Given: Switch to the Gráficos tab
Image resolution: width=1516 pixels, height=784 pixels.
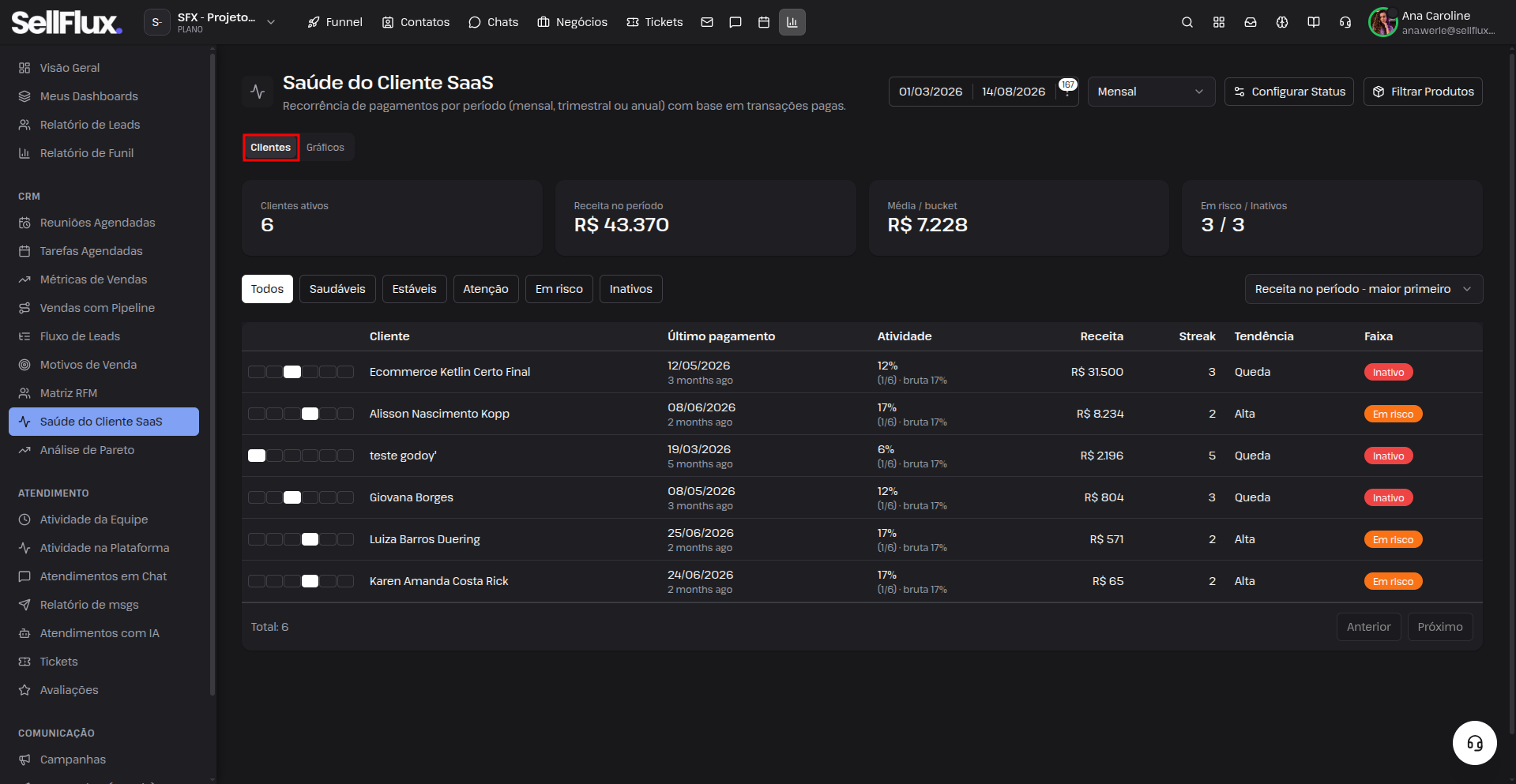Looking at the screenshot, I should pos(325,148).
